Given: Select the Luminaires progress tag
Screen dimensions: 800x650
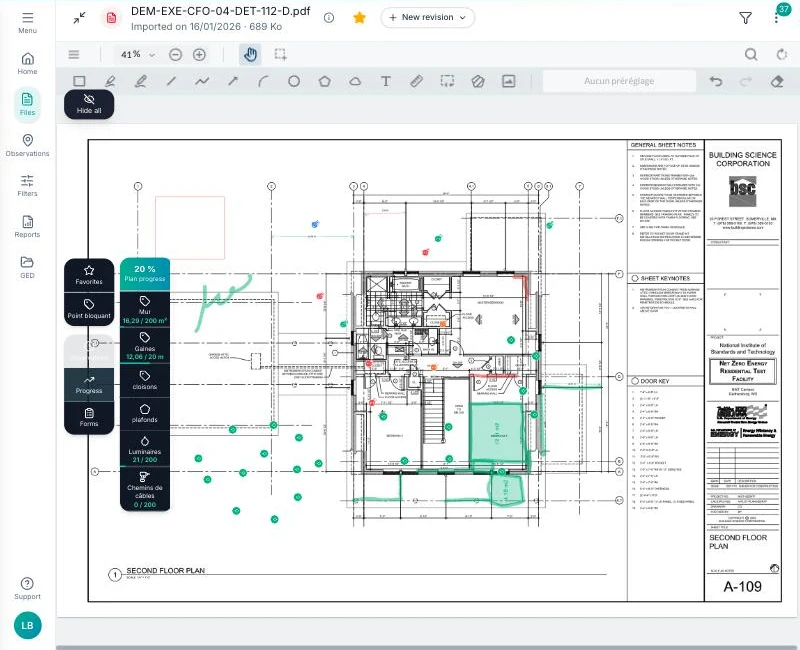Looking at the screenshot, I should 145,448.
